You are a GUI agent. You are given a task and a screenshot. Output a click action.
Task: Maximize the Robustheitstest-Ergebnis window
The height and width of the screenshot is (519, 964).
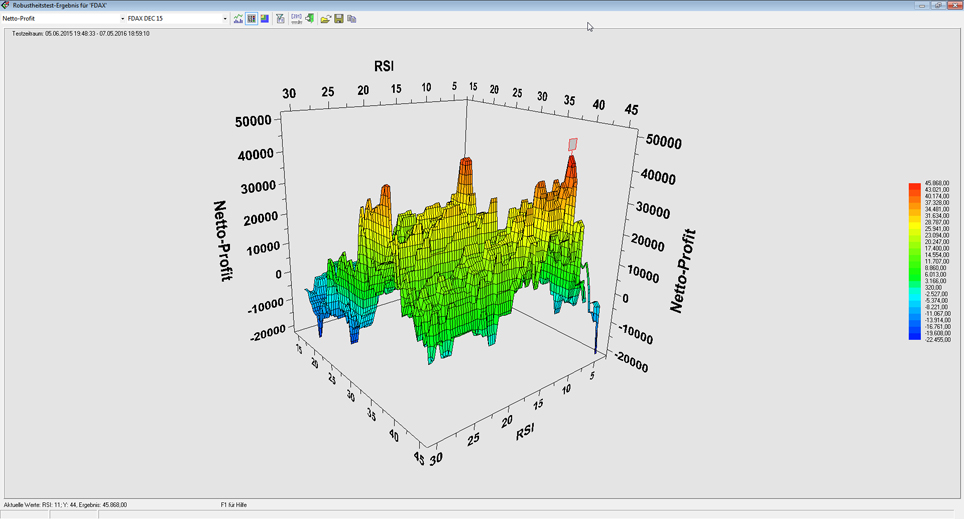pyautogui.click(x=938, y=5)
